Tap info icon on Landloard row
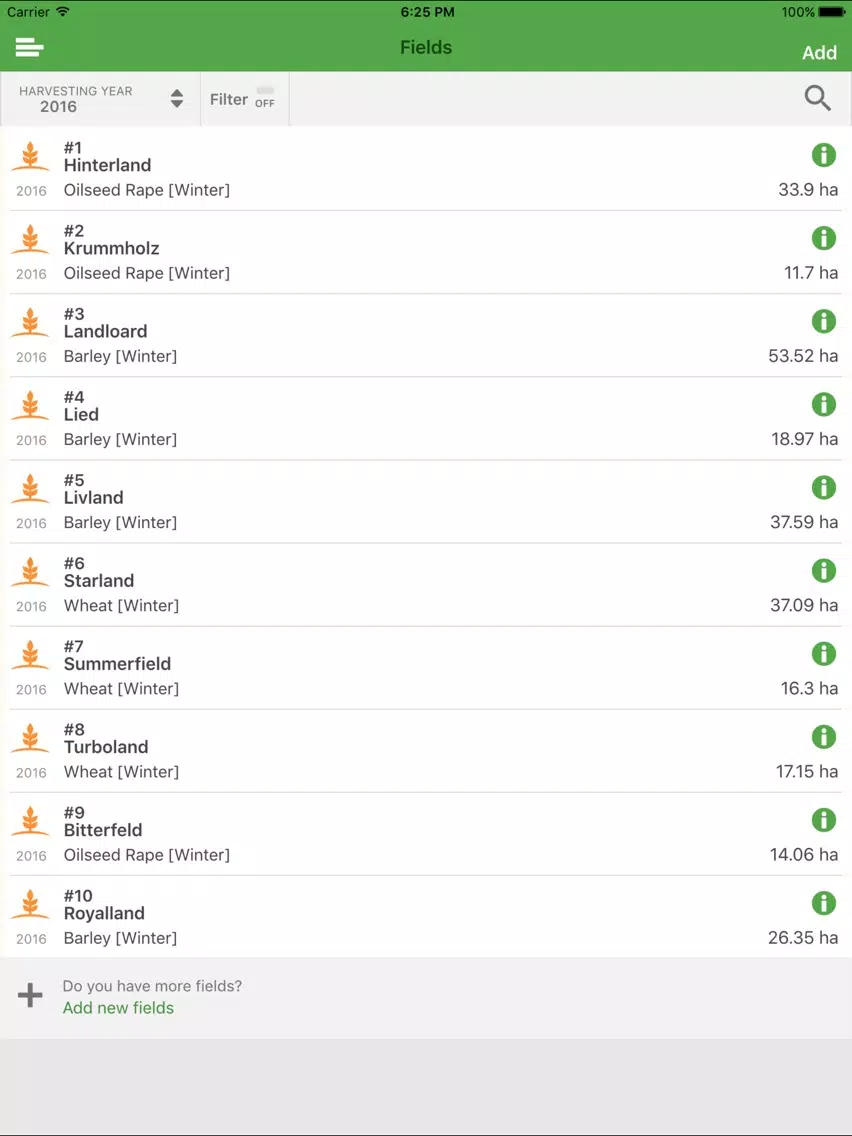The height and width of the screenshot is (1136, 852). pyautogui.click(x=824, y=321)
